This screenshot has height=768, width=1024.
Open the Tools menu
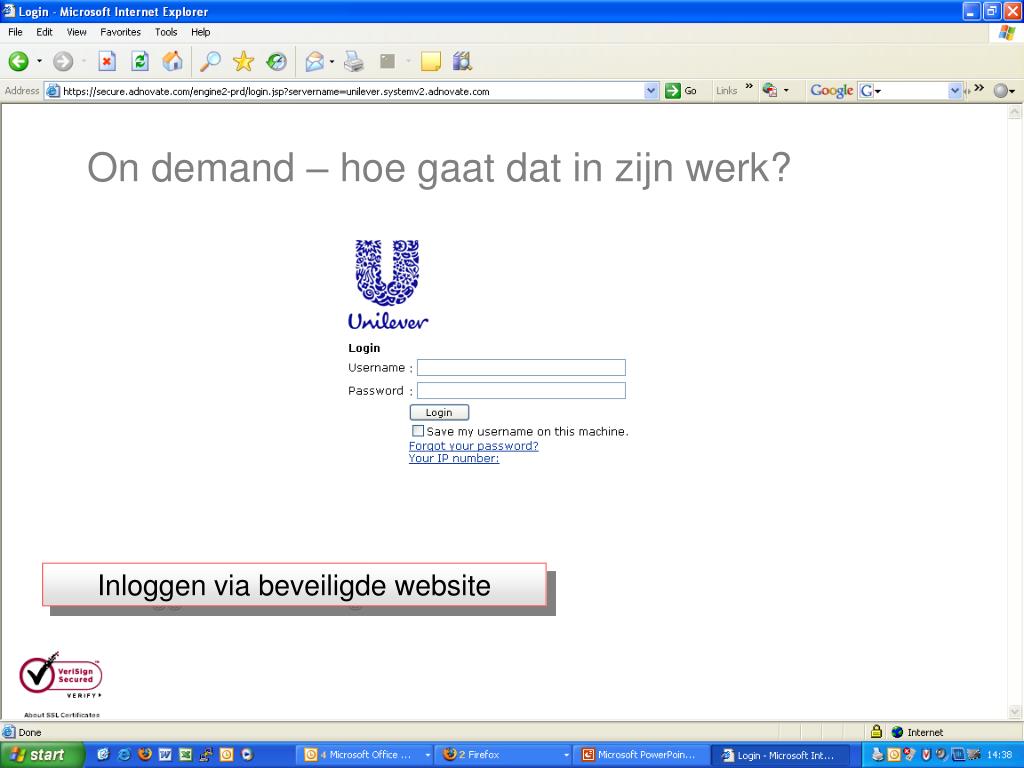tap(166, 32)
